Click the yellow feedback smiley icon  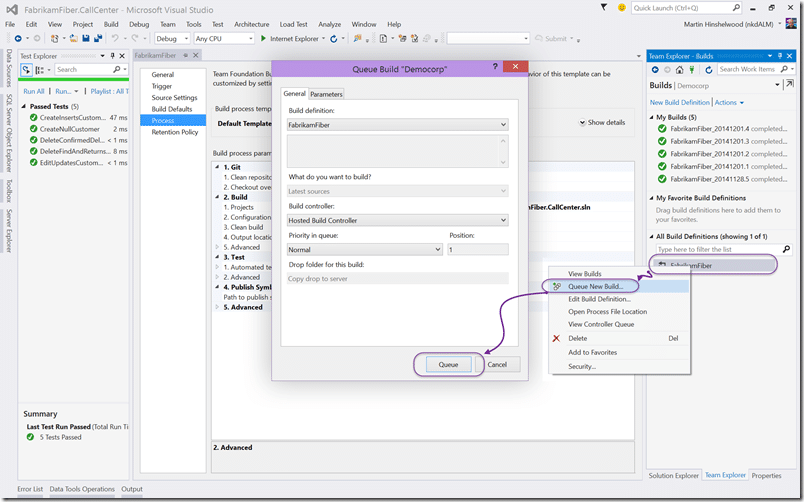[621, 8]
